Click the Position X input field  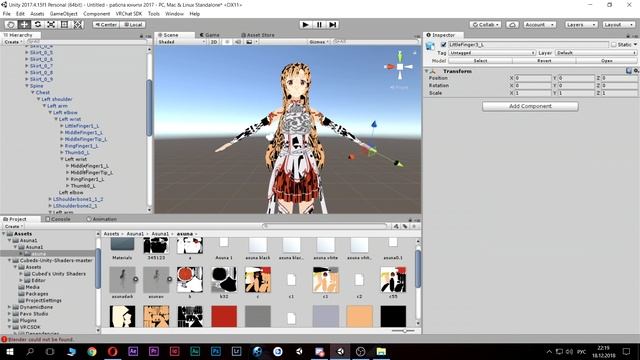(x=533, y=78)
